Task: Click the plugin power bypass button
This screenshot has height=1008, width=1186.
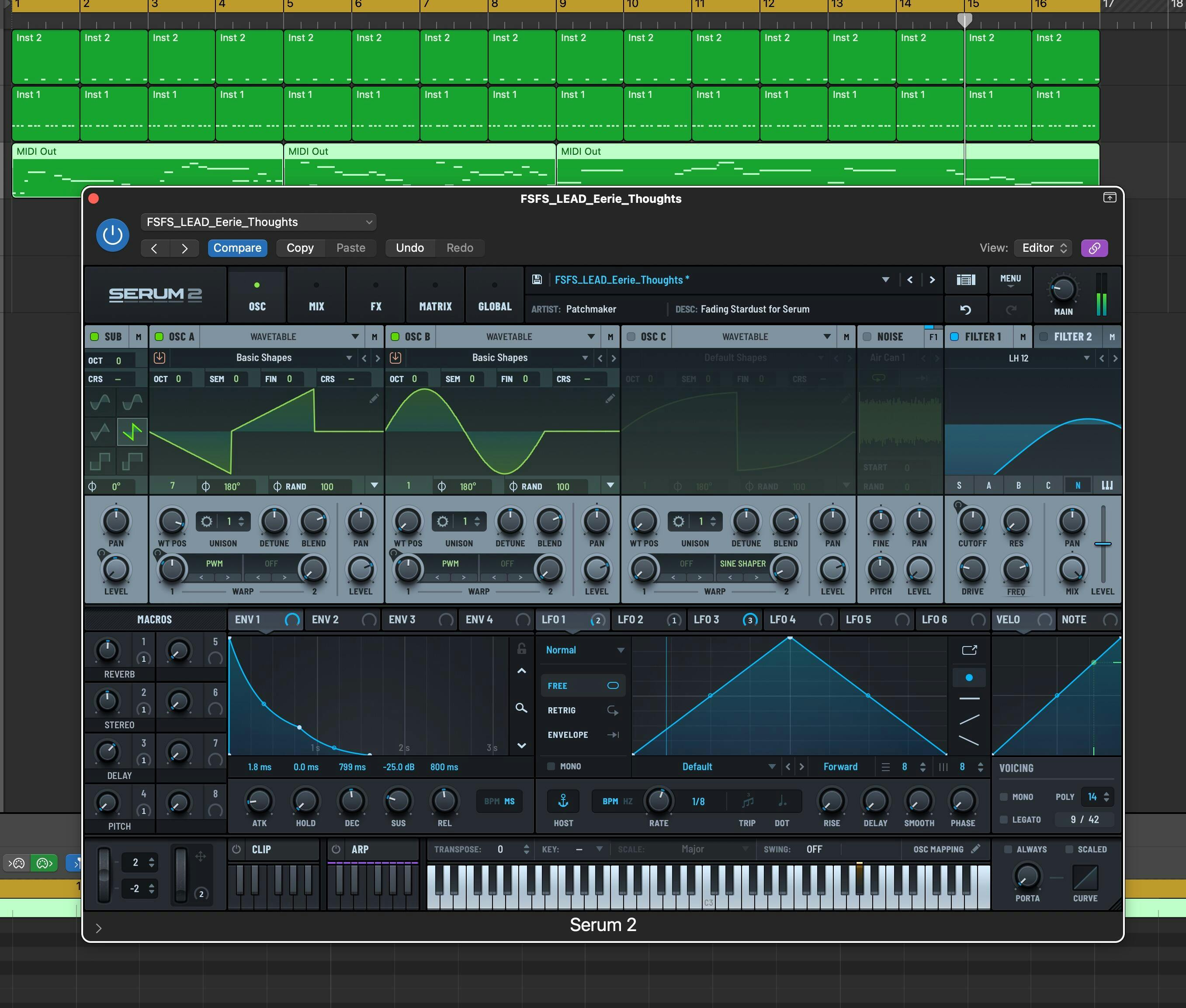Action: pos(112,235)
